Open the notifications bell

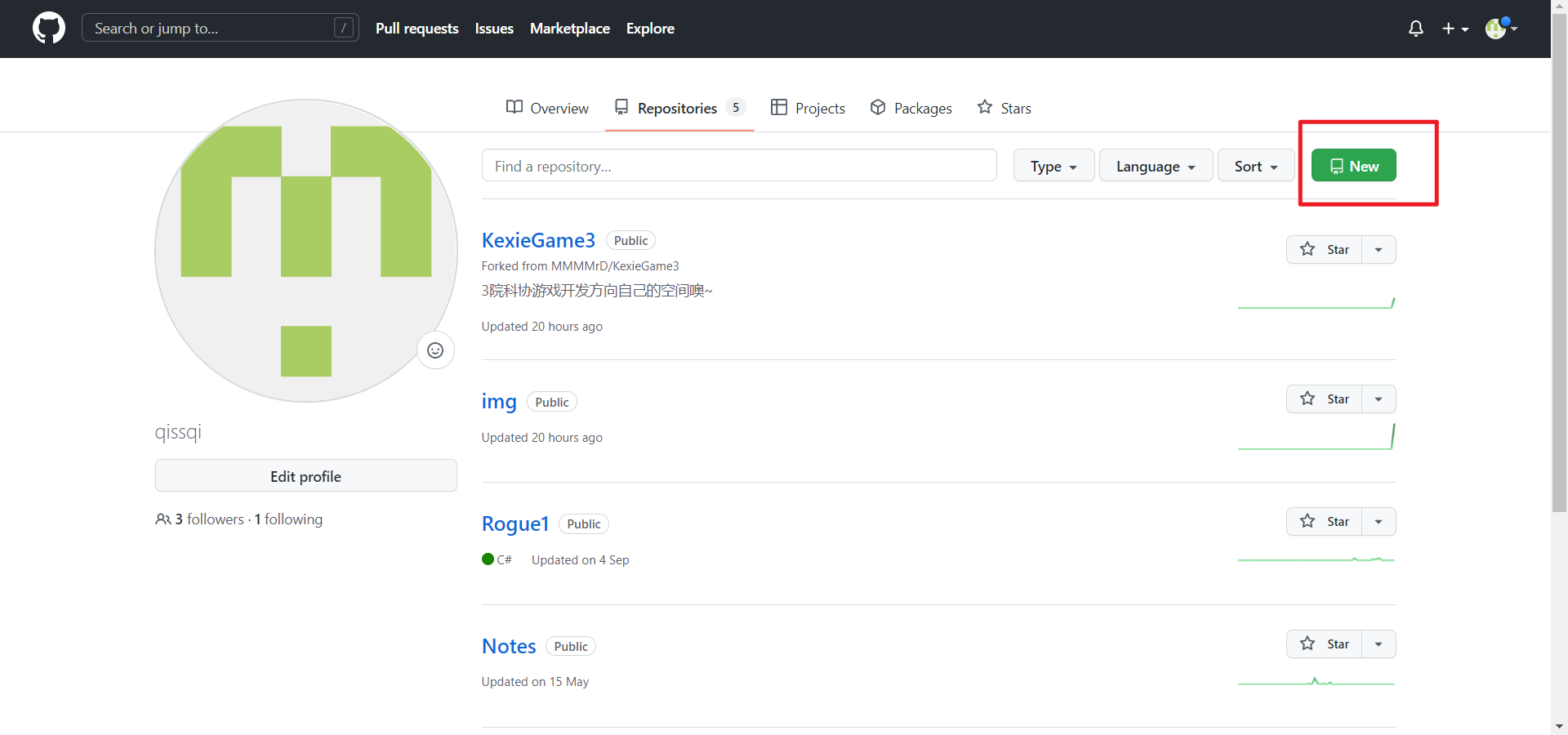coord(1416,29)
